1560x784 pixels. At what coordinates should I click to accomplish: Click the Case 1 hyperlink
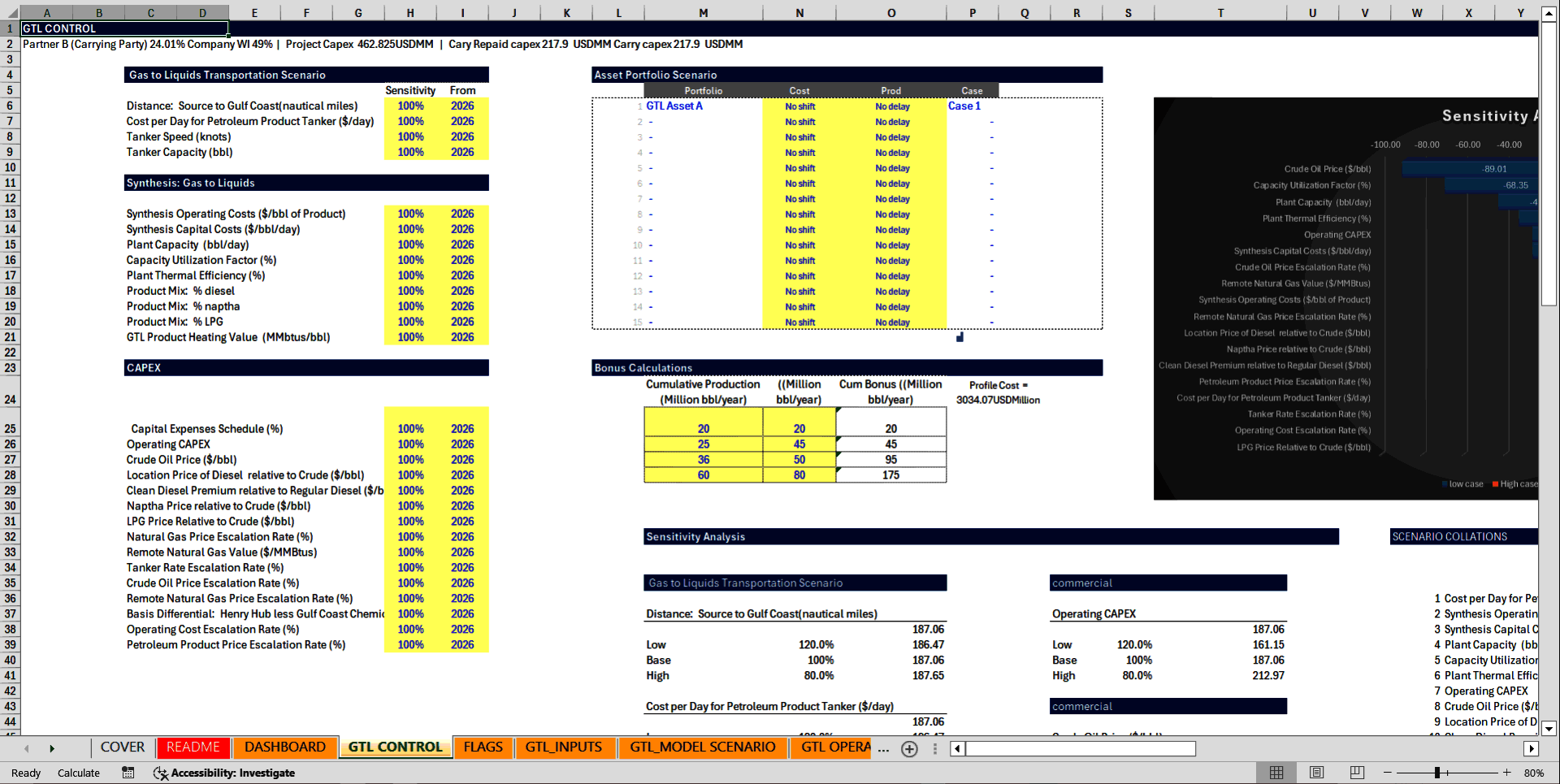(964, 106)
